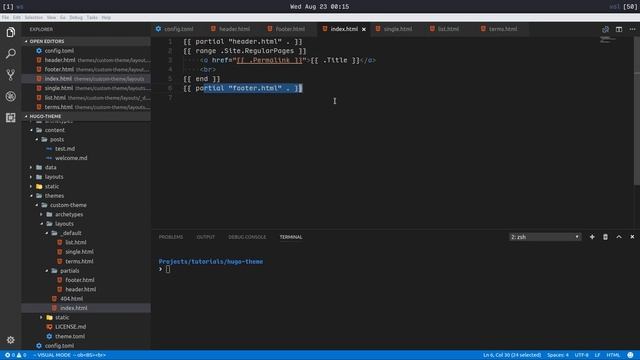The width and height of the screenshot is (640, 360).
Task: Open the Source Control view
Action: tap(11, 75)
